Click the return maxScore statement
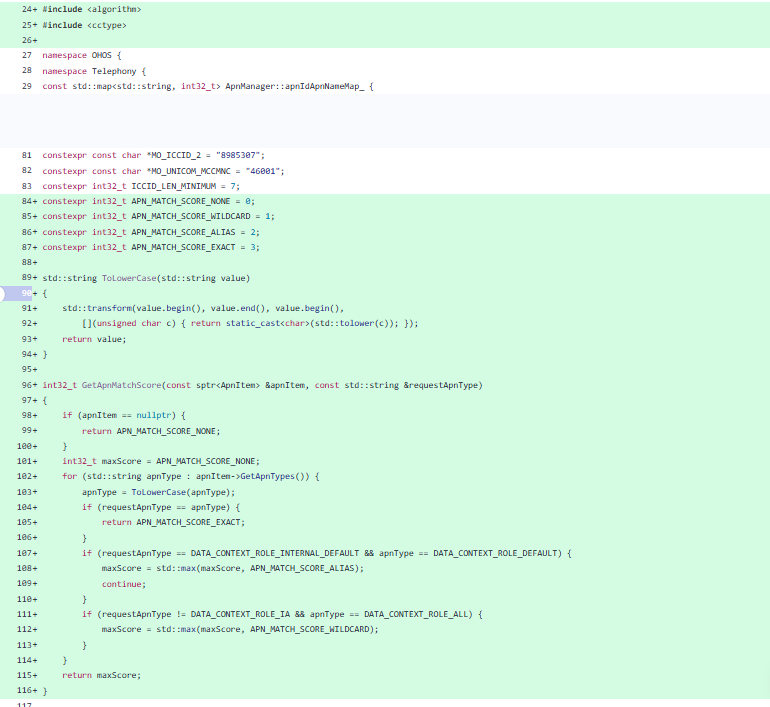Viewport: 770px width, 707px height. point(101,676)
